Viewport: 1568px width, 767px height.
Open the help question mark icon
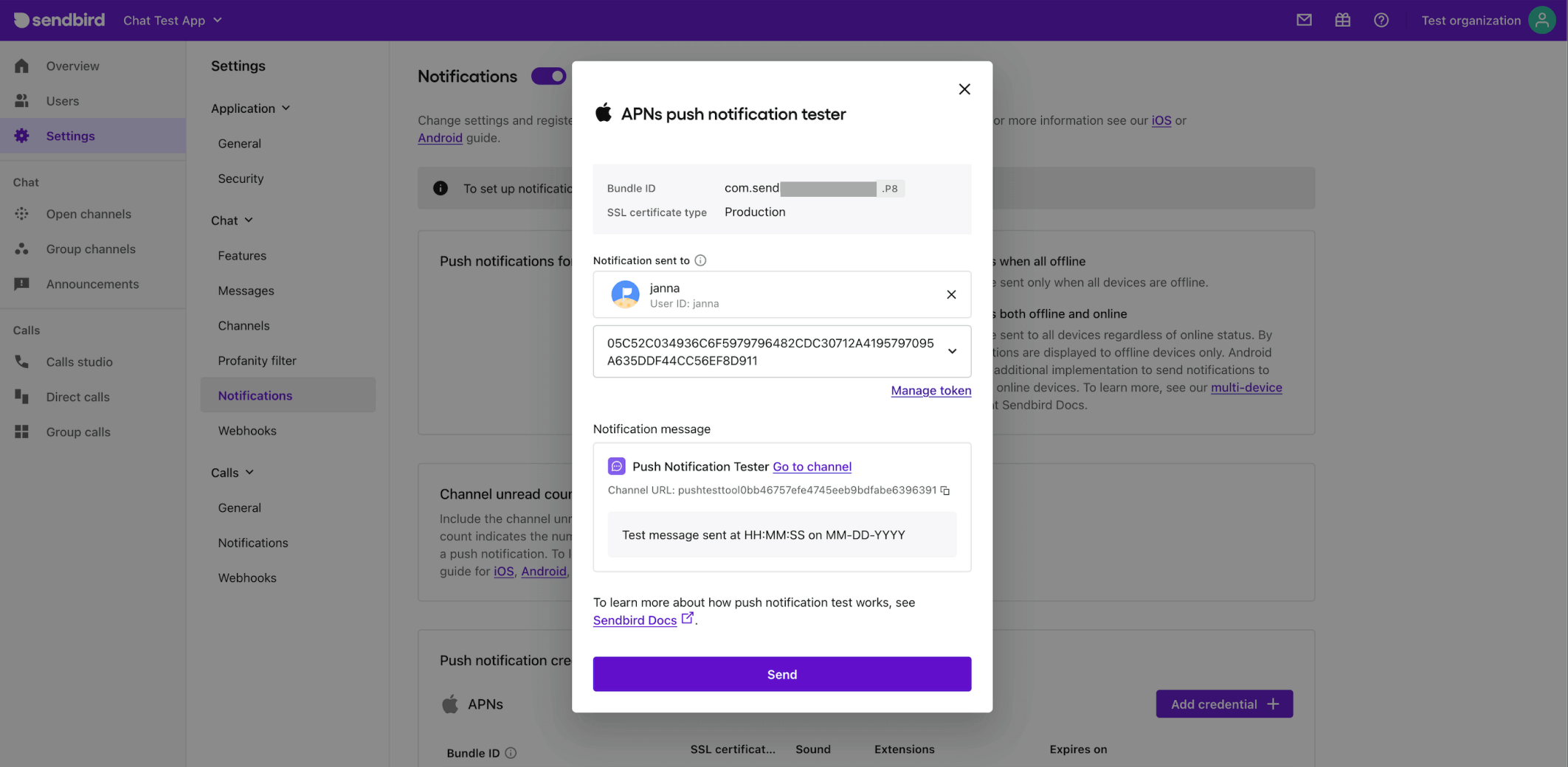[1381, 20]
